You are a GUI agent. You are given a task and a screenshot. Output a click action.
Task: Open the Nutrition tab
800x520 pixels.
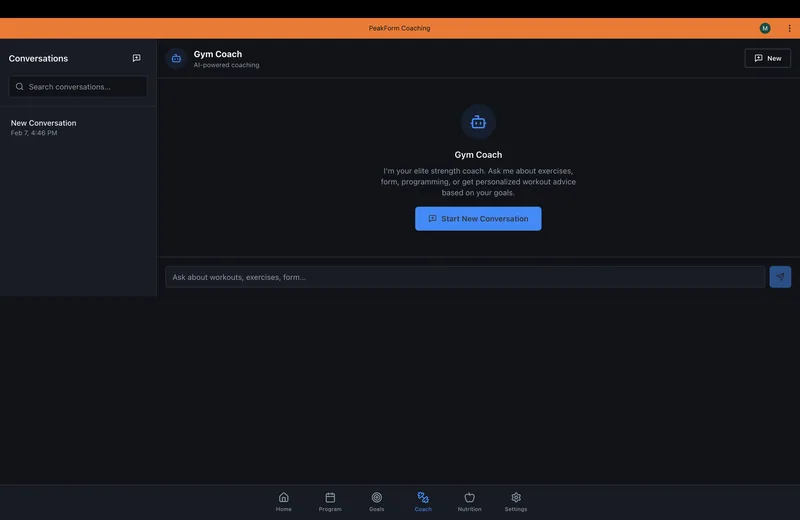tap(469, 502)
